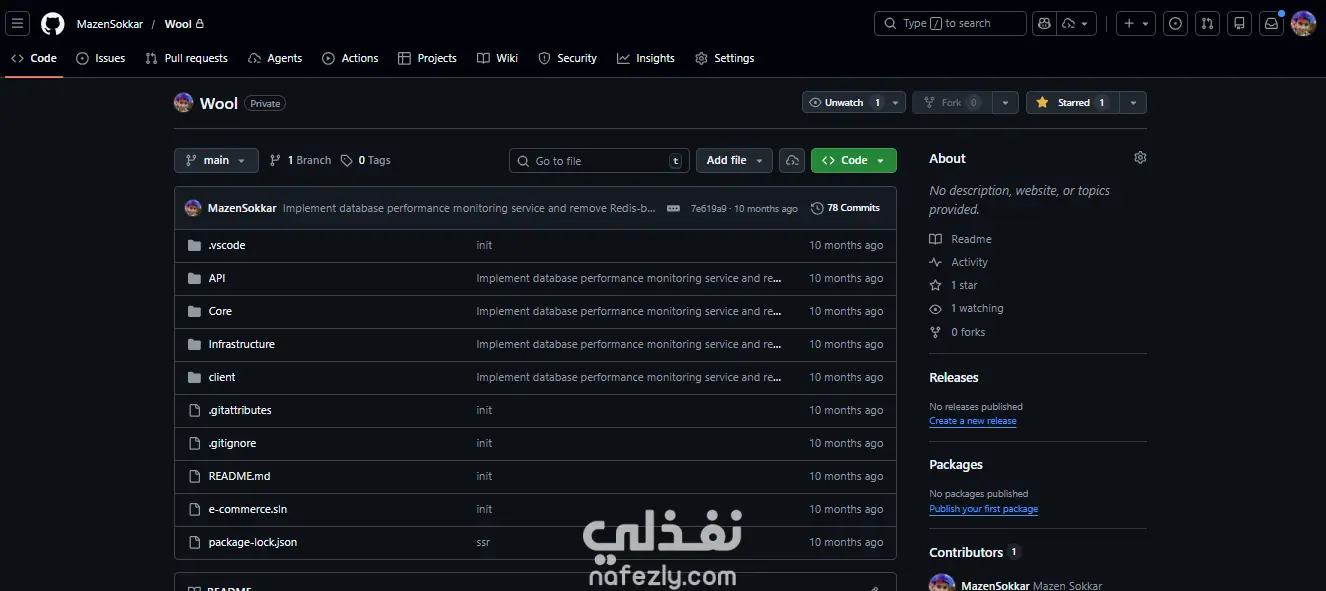Click Publish your first package link
The width and height of the screenshot is (1326, 591).
click(984, 509)
